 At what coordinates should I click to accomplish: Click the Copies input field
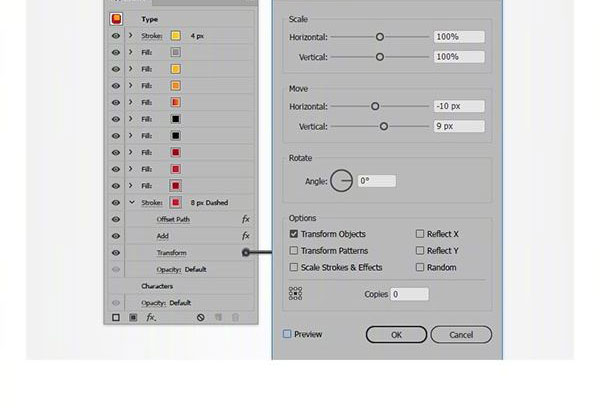tap(409, 294)
